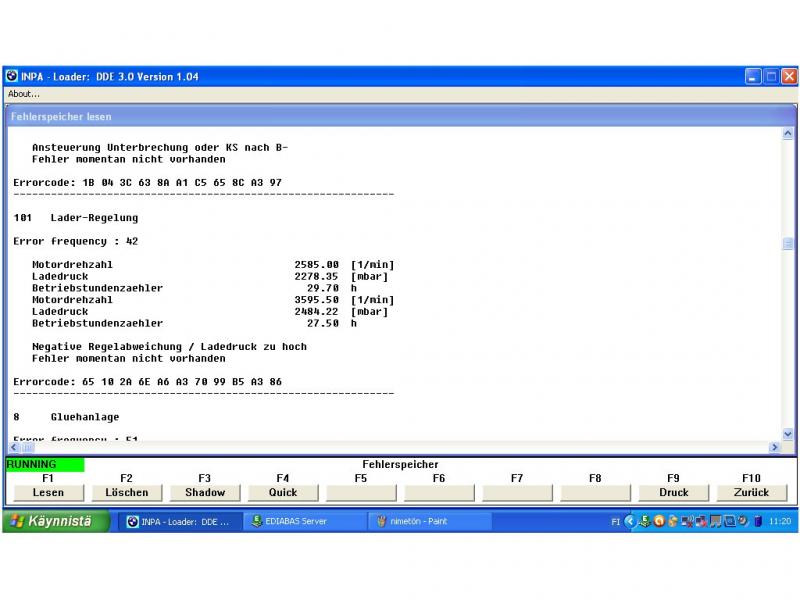Click the F4 Quick button
The image size is (800, 600).
(x=283, y=492)
